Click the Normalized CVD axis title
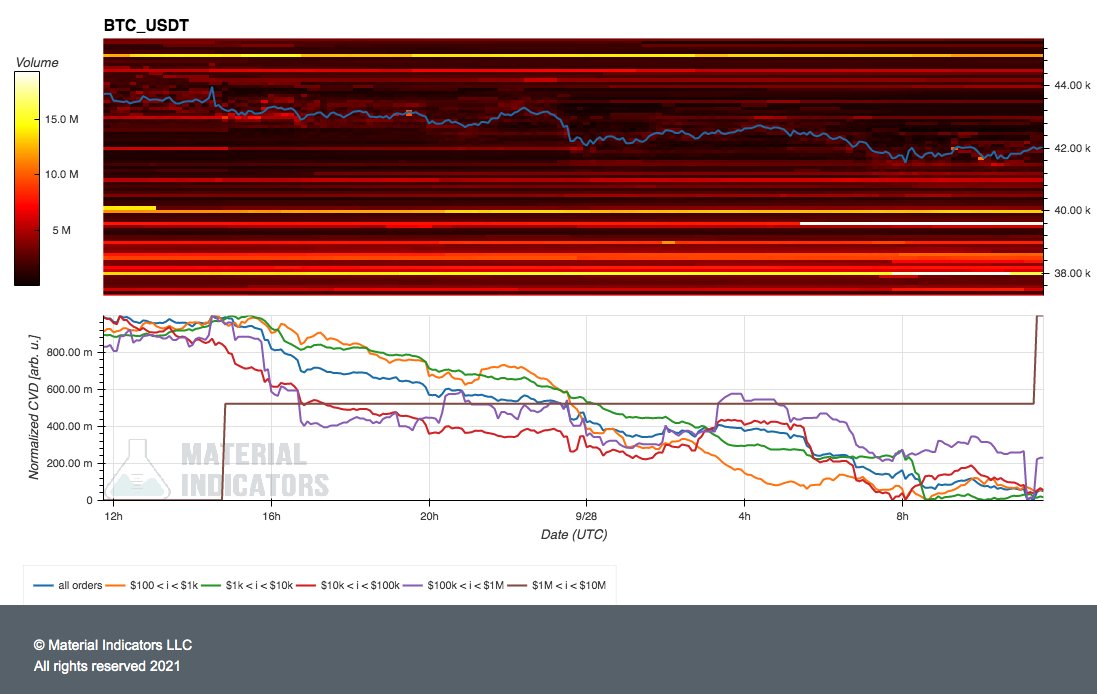Screen dimensions: 1097x694 click(34, 407)
